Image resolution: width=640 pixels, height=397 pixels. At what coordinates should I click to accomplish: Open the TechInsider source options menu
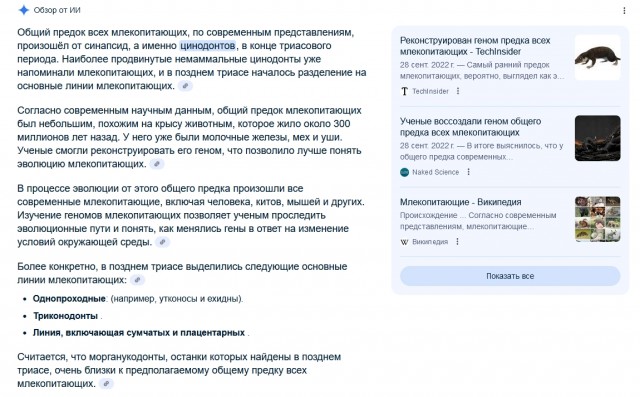click(458, 91)
